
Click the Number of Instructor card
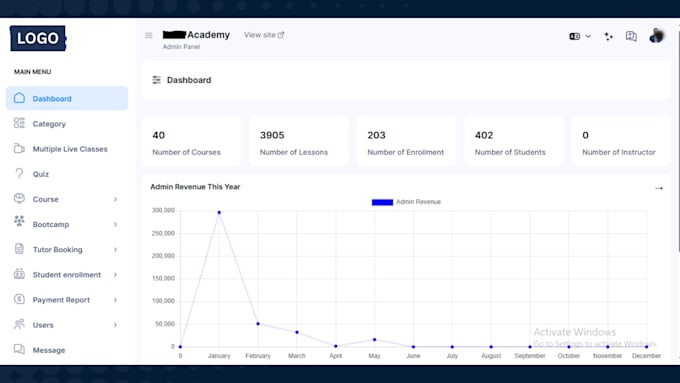pyautogui.click(x=621, y=141)
